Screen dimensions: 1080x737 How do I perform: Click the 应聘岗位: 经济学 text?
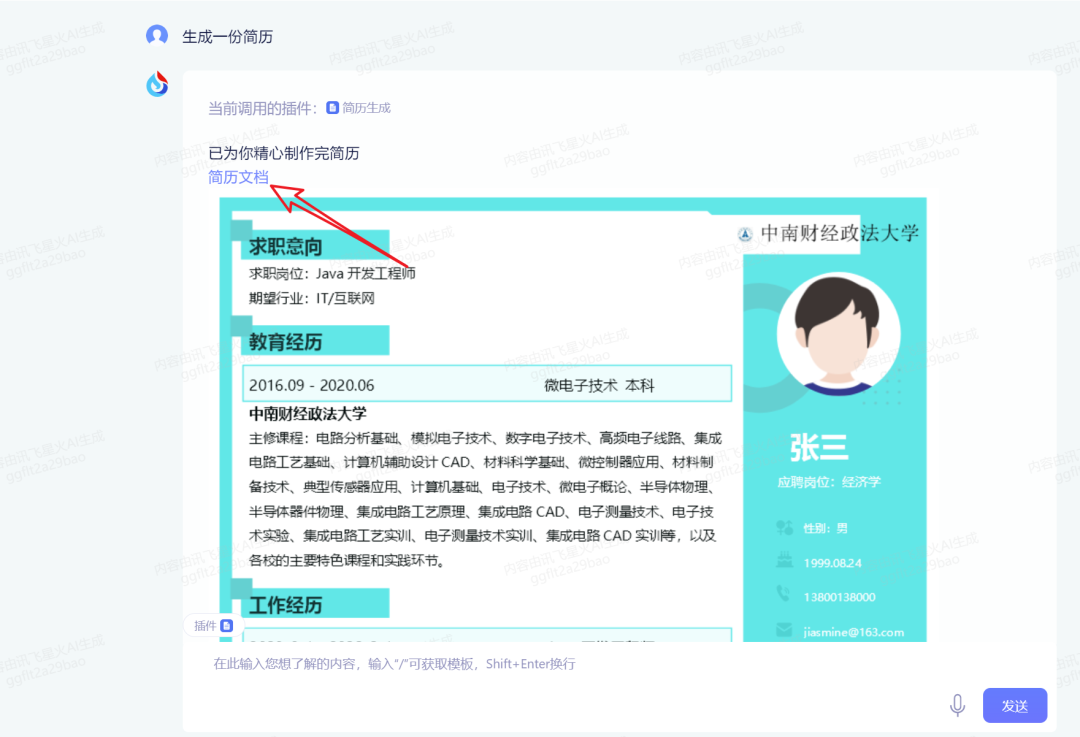[829, 481]
